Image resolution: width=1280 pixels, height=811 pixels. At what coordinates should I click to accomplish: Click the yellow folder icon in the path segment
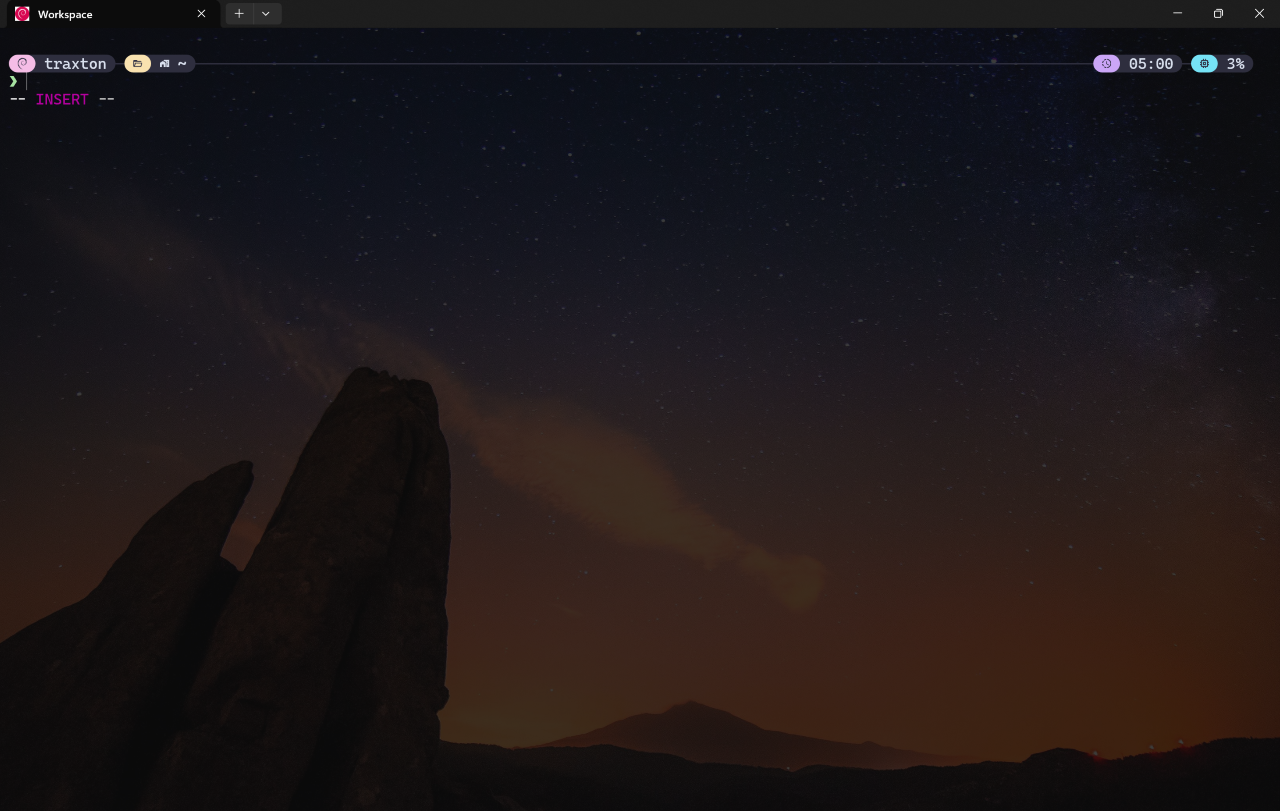[137, 63]
